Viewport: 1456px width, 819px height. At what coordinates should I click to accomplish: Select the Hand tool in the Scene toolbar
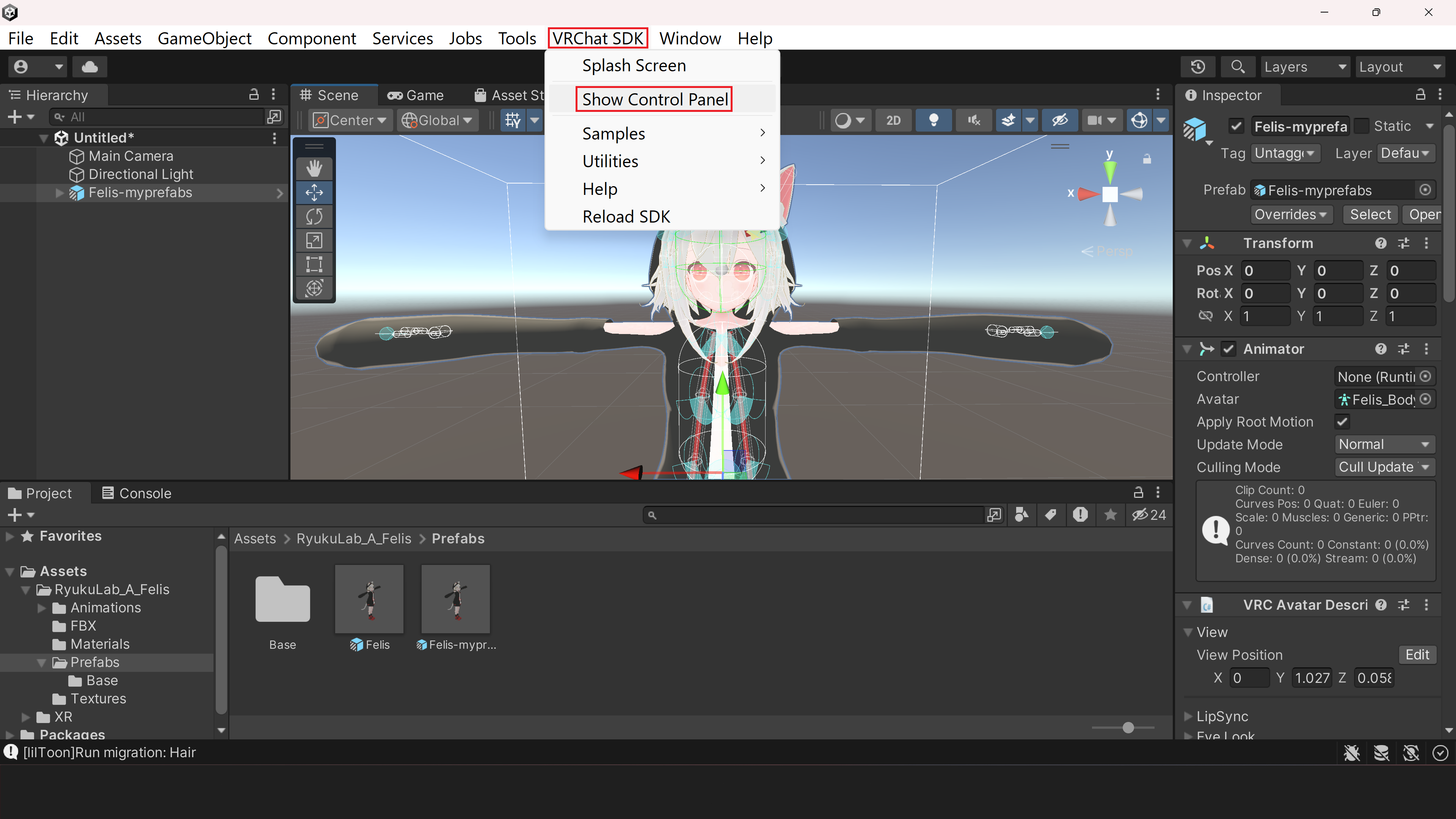click(x=314, y=168)
